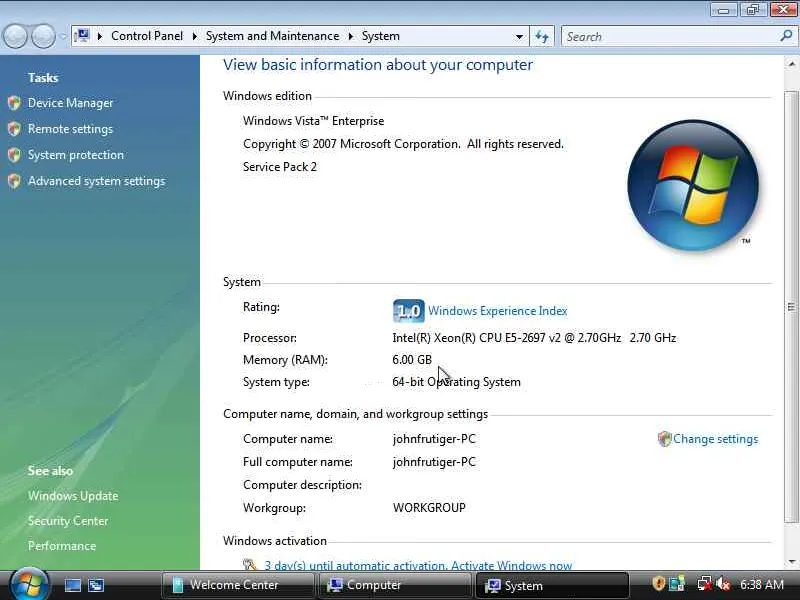Go forward with the Forward arrow button
The height and width of the screenshot is (600, 800).
click(x=43, y=36)
